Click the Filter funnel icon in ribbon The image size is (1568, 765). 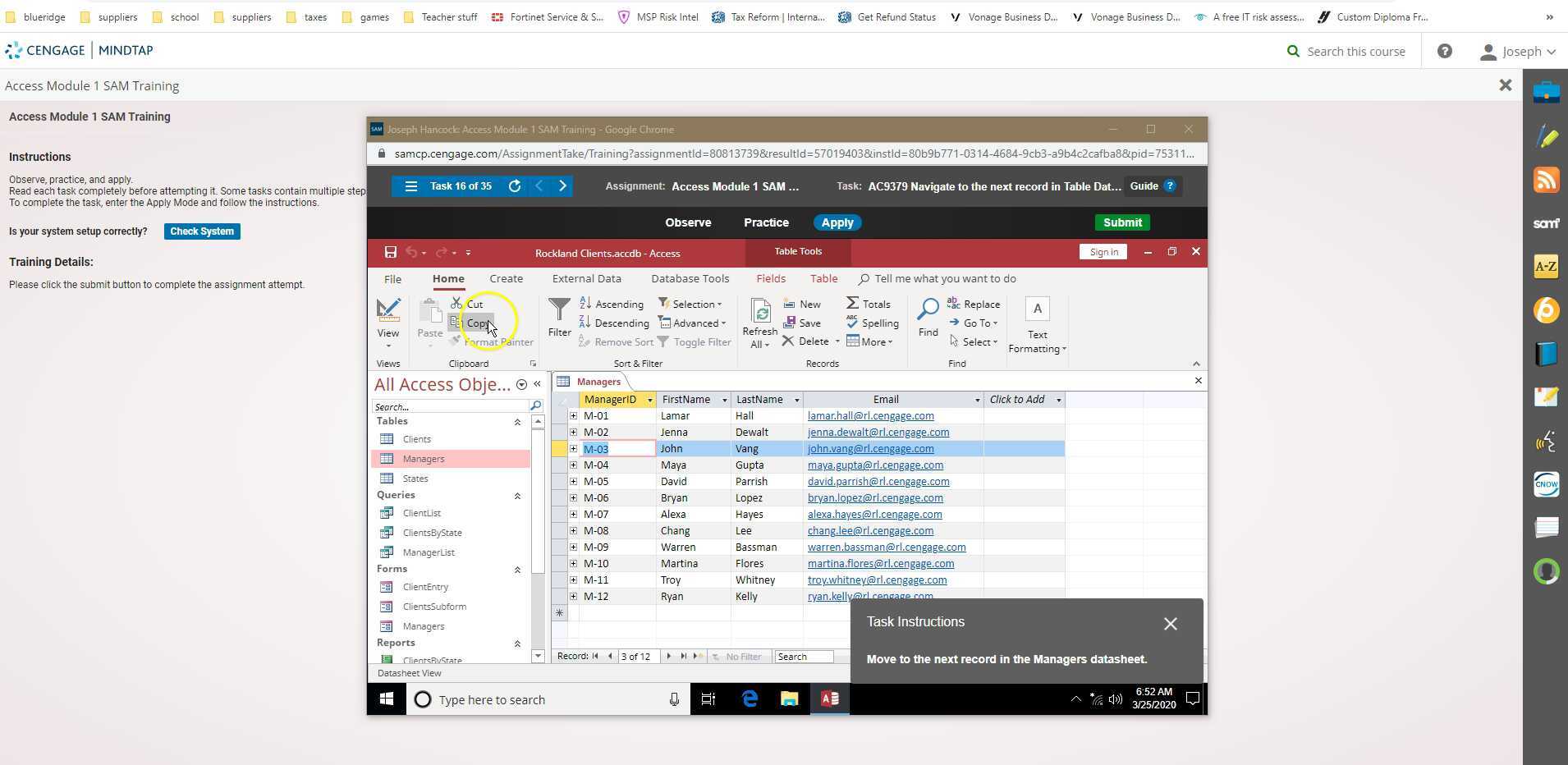[559, 311]
